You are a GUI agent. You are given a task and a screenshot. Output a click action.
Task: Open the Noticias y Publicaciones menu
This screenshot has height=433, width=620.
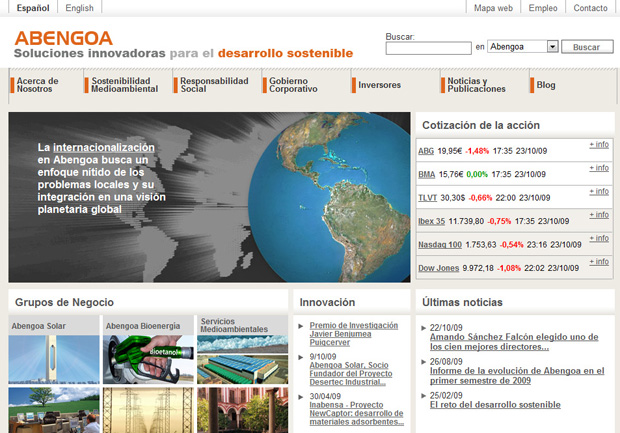point(476,85)
